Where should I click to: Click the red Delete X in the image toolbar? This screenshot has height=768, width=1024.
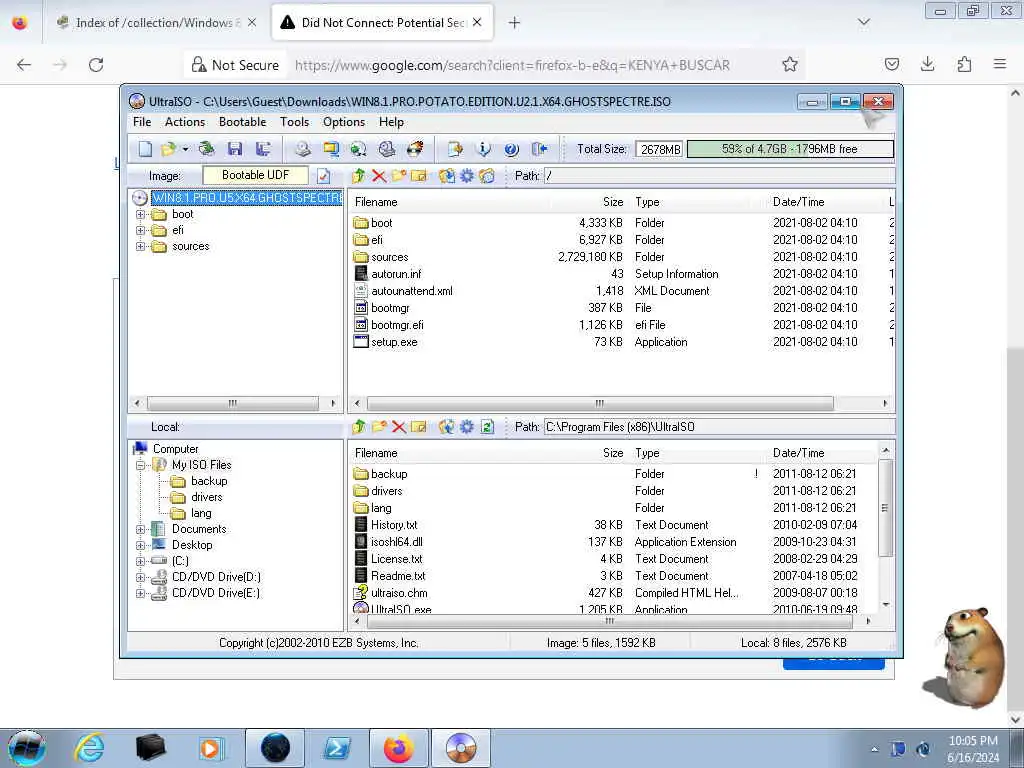pyautogui.click(x=379, y=176)
